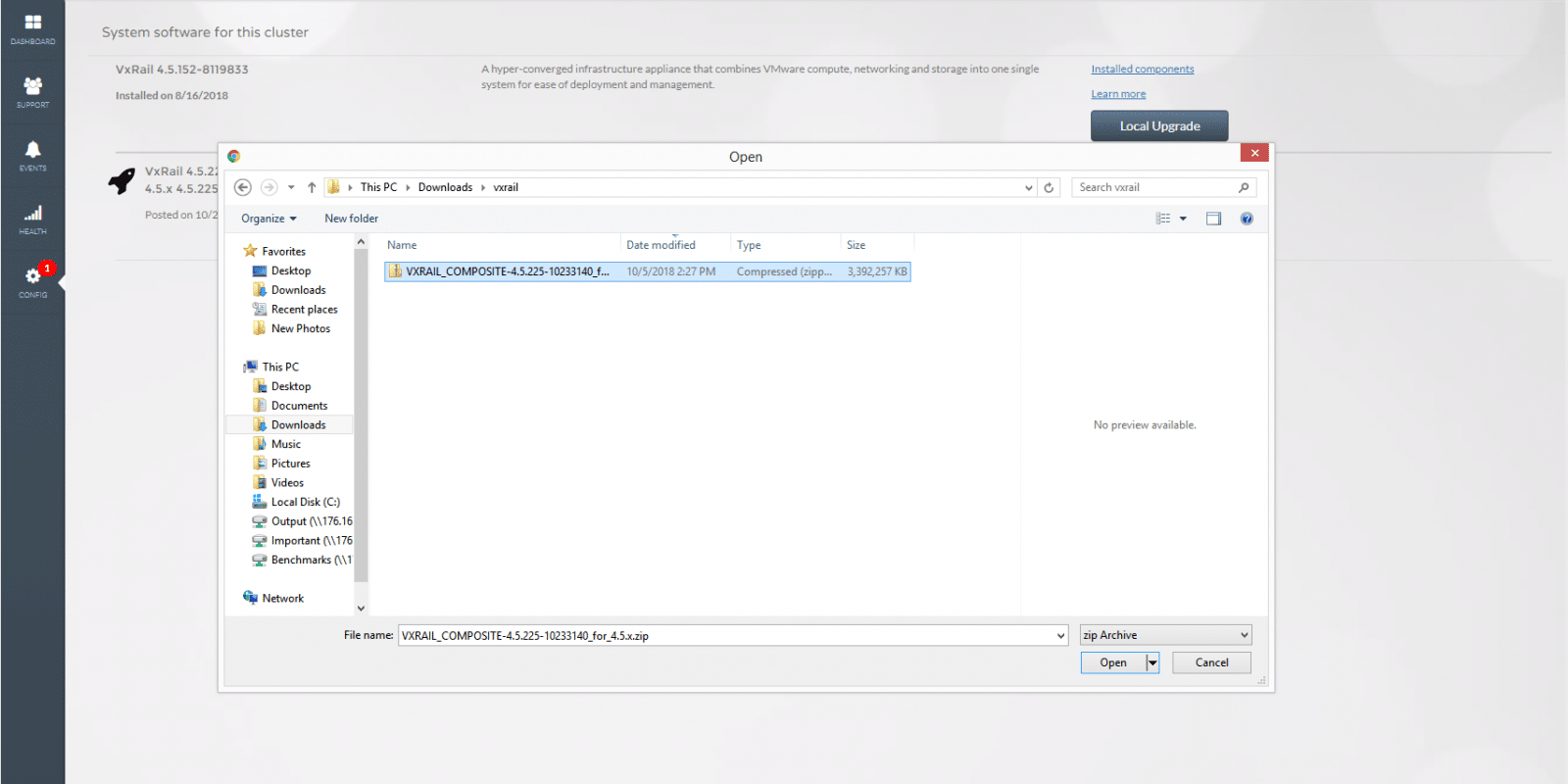Image resolution: width=1568 pixels, height=784 pixels.
Task: Open the Pictures folder
Action: coord(282,463)
